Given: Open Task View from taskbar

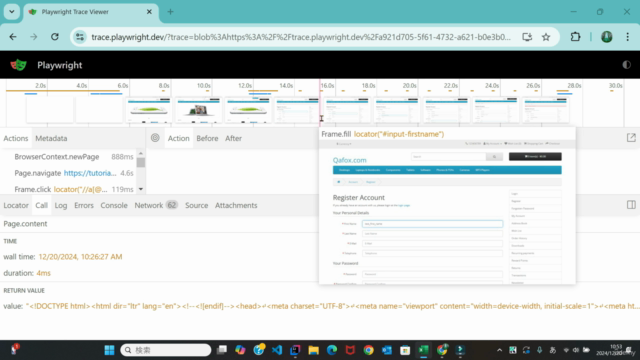Looking at the screenshot, I should pyautogui.click(x=222, y=350).
